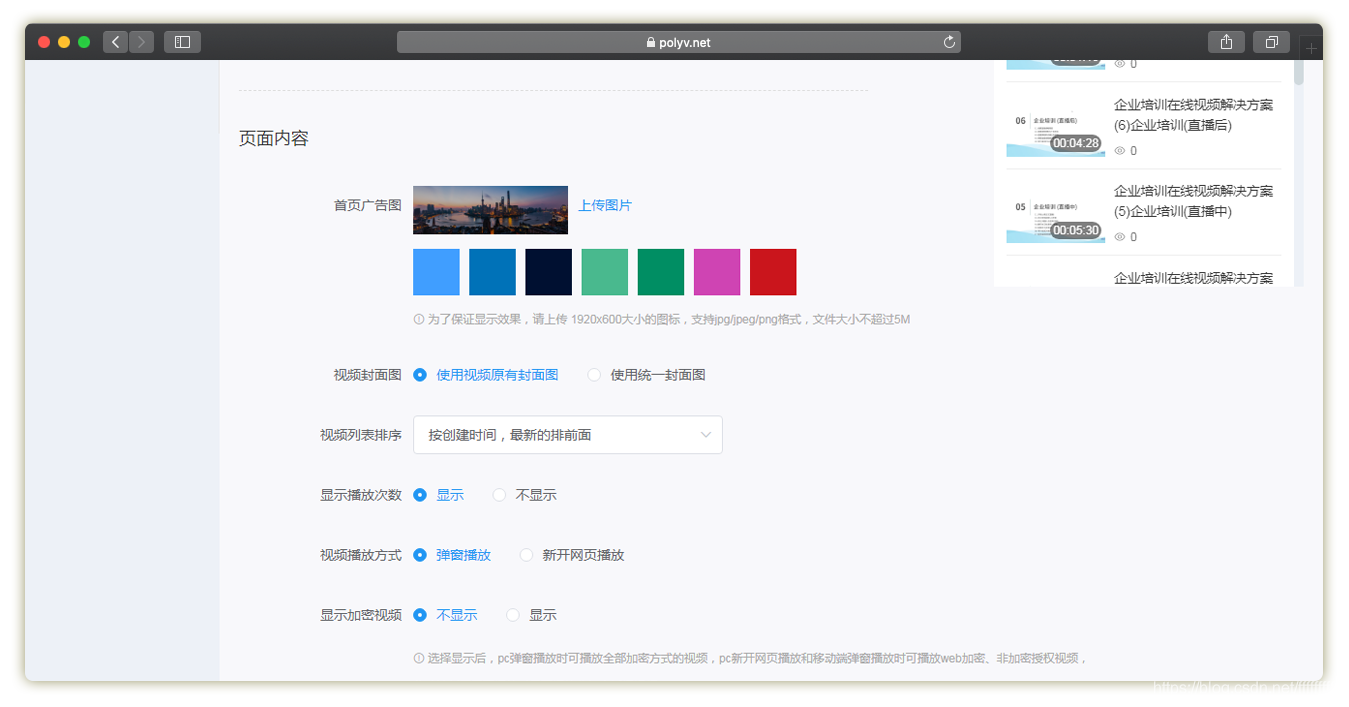Viewport: 1349px width, 707px height.
Task: Open the 视频列表排序 dropdown
Action: click(x=567, y=435)
